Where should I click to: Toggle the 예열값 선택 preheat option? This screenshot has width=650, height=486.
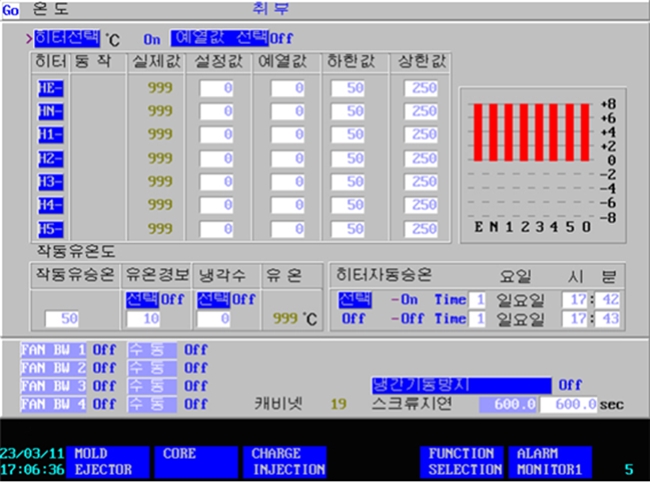[219, 38]
